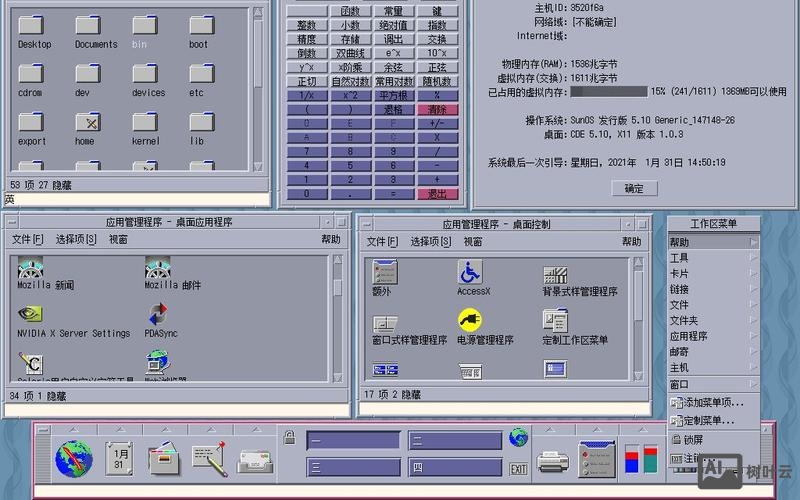Open 文件 menu in 桌面应用程序 window

pos(28,239)
